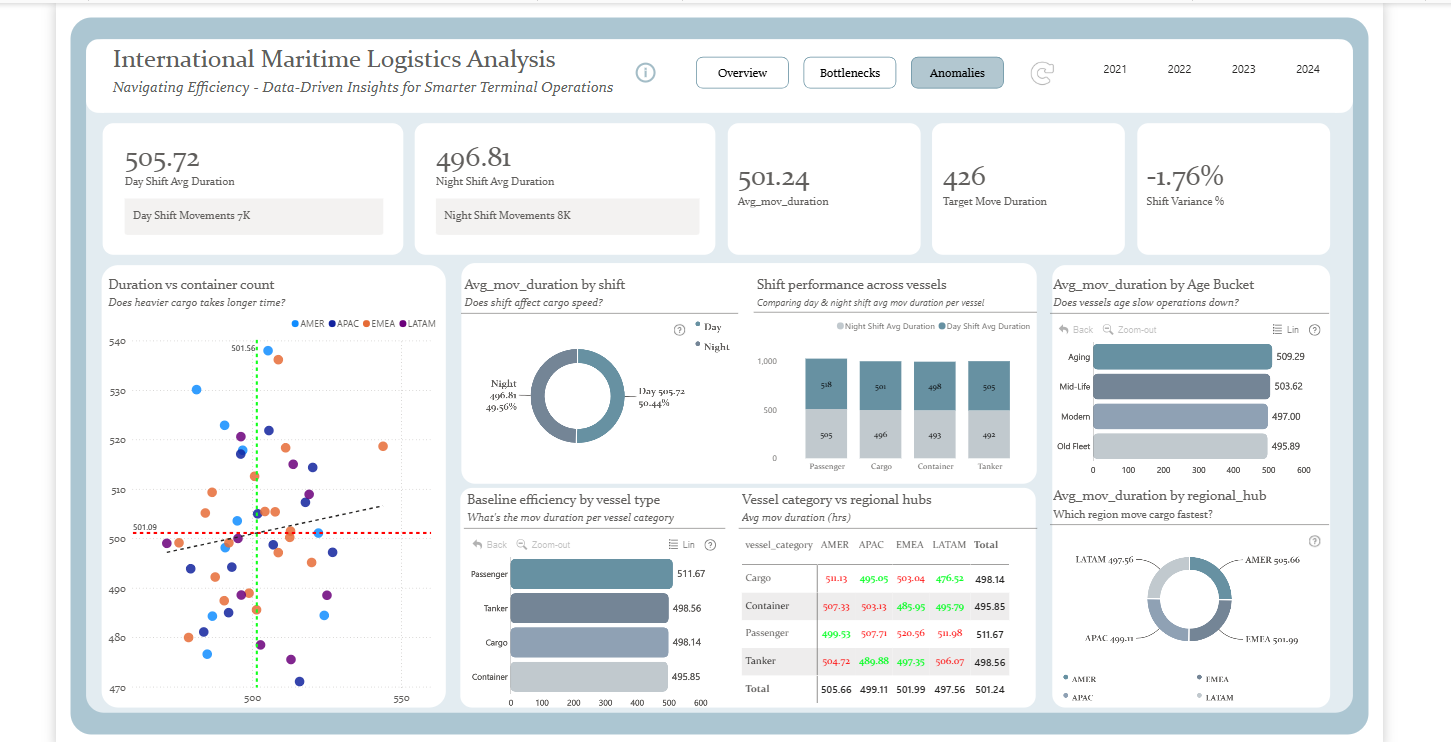Click the LATAM legend color dot in scatter chart
Image resolution: width=1451 pixels, height=742 pixels.
402,324
